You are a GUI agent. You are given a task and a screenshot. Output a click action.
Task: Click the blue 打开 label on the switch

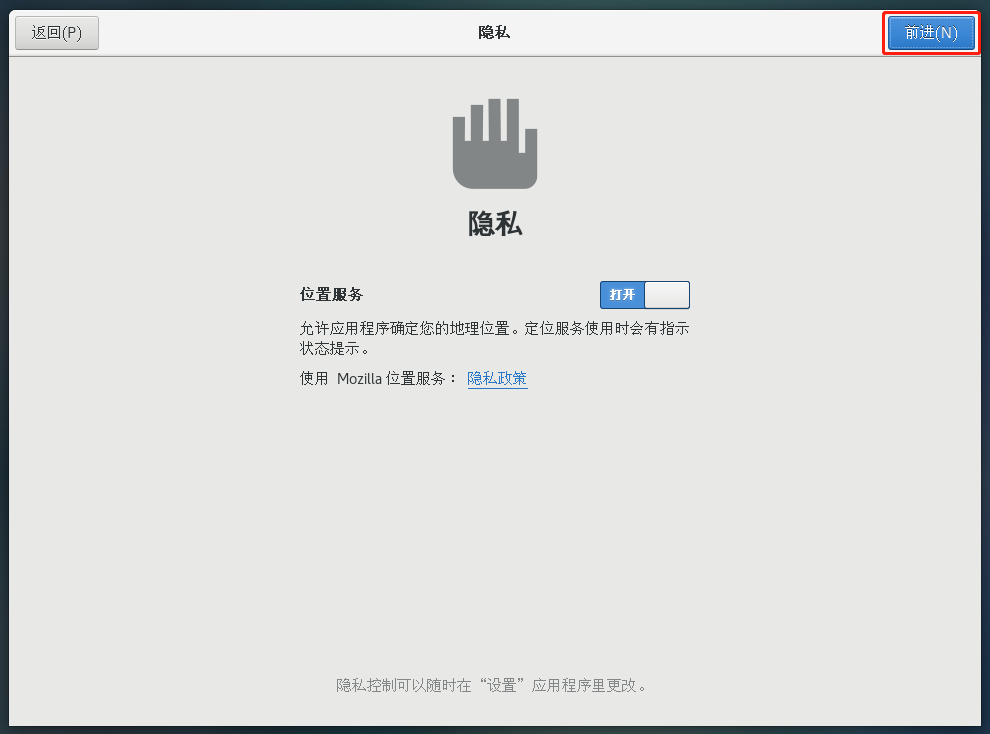click(x=622, y=295)
